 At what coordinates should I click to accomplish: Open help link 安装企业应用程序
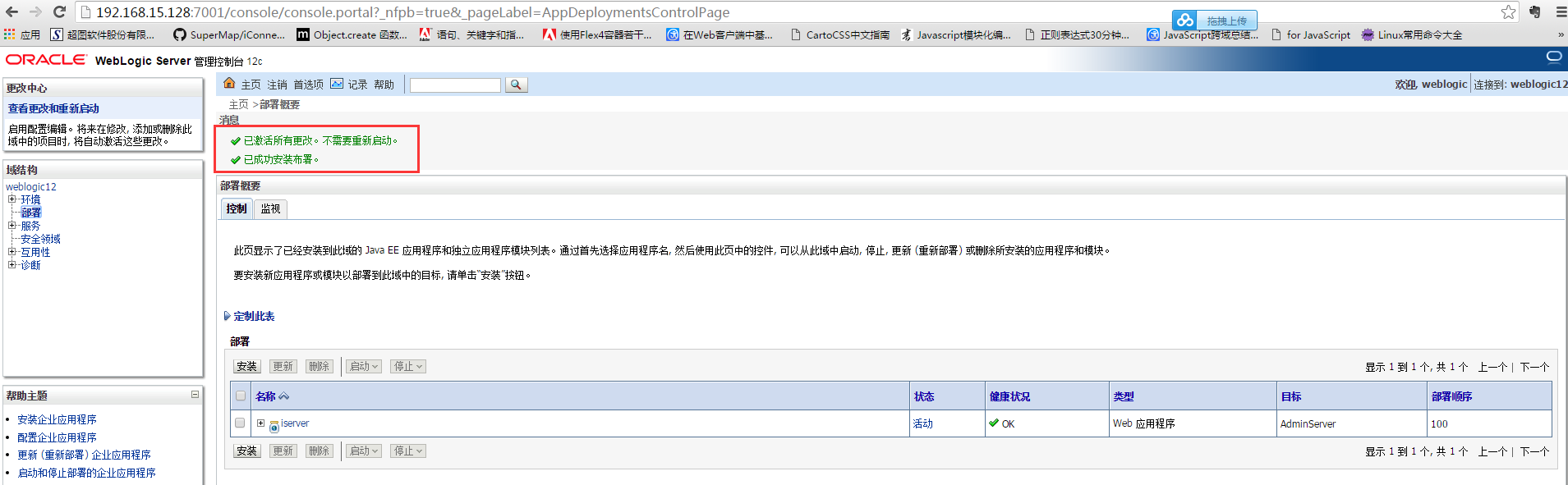pos(57,419)
